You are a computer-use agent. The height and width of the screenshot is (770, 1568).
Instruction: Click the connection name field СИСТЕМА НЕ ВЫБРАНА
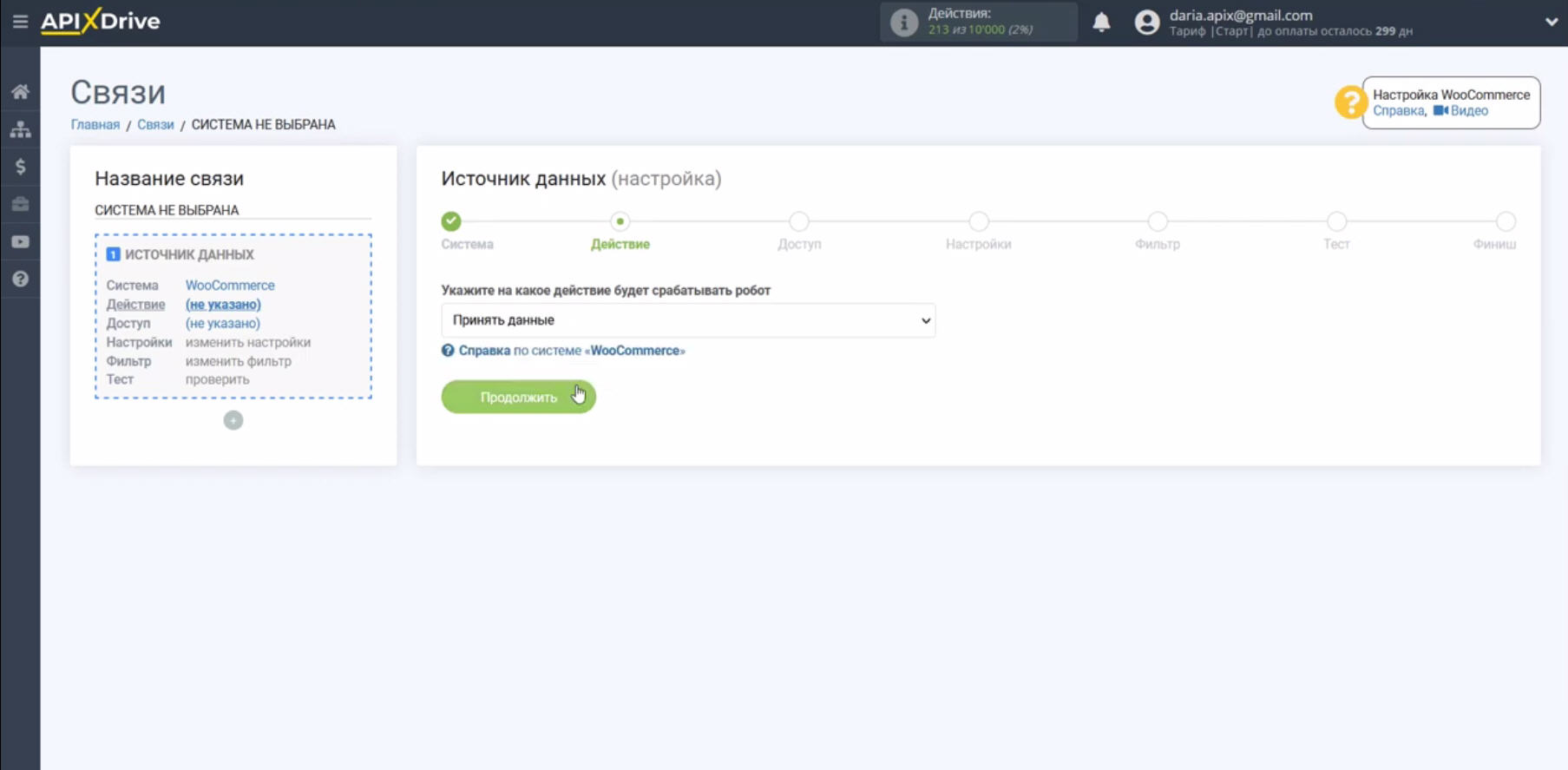[233, 210]
